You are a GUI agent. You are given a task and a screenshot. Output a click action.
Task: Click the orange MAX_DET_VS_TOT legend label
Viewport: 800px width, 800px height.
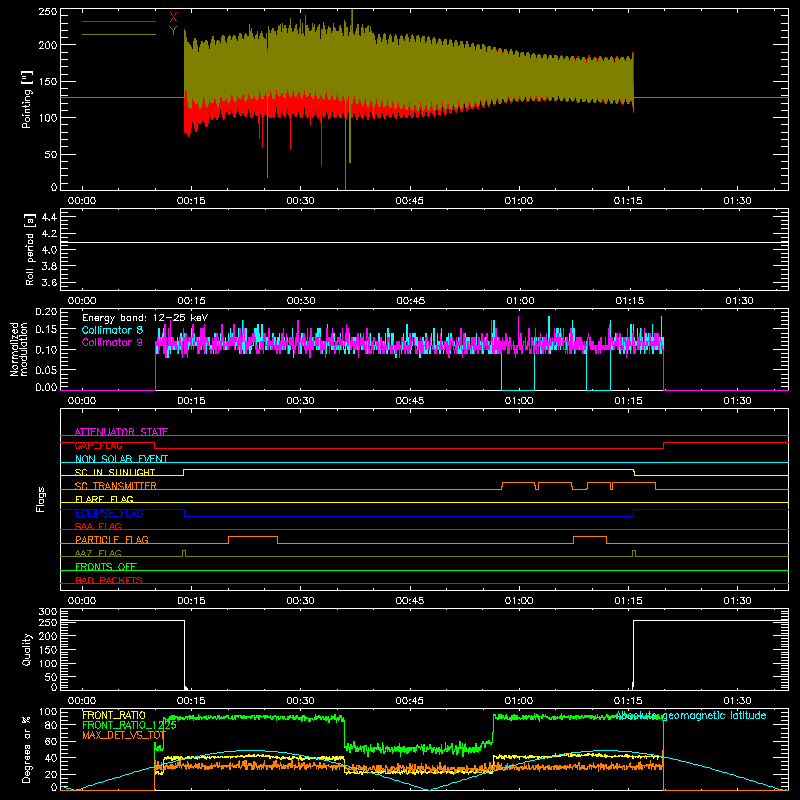point(124,735)
